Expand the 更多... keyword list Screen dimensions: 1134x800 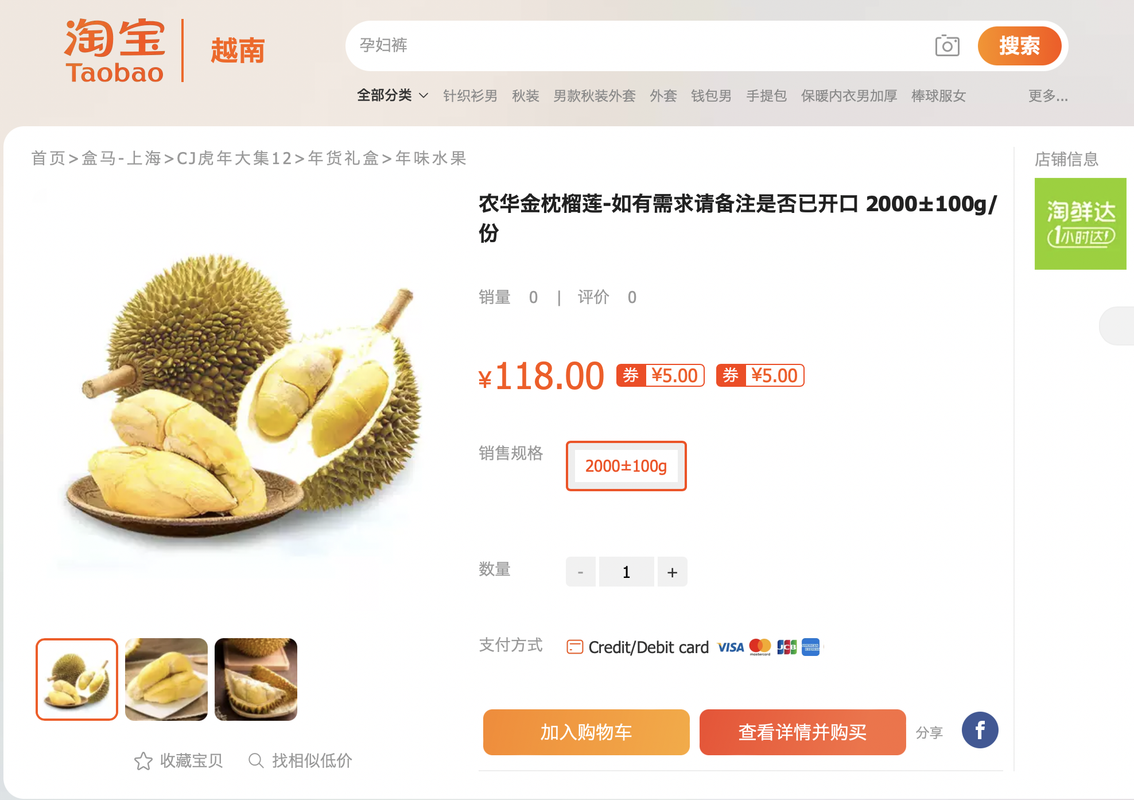pos(1048,95)
